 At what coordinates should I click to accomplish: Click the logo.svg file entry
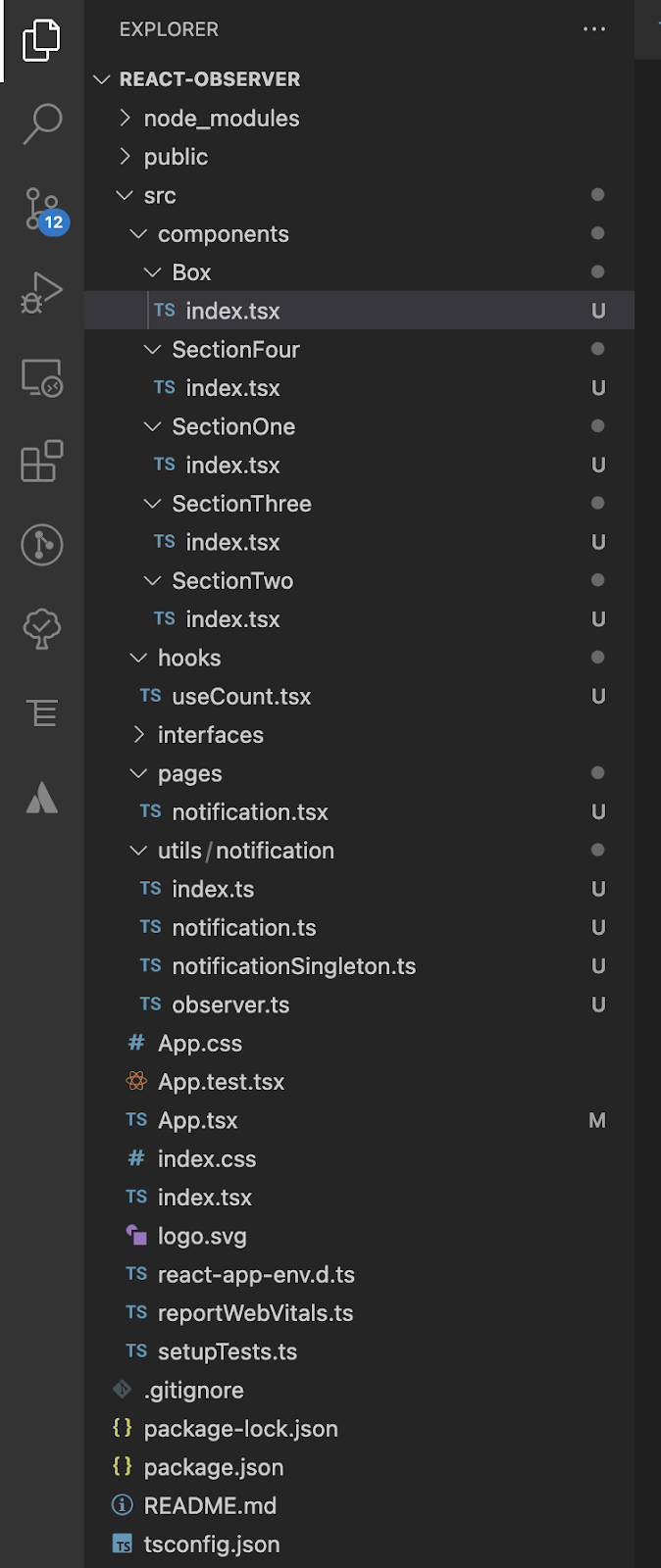click(202, 1236)
